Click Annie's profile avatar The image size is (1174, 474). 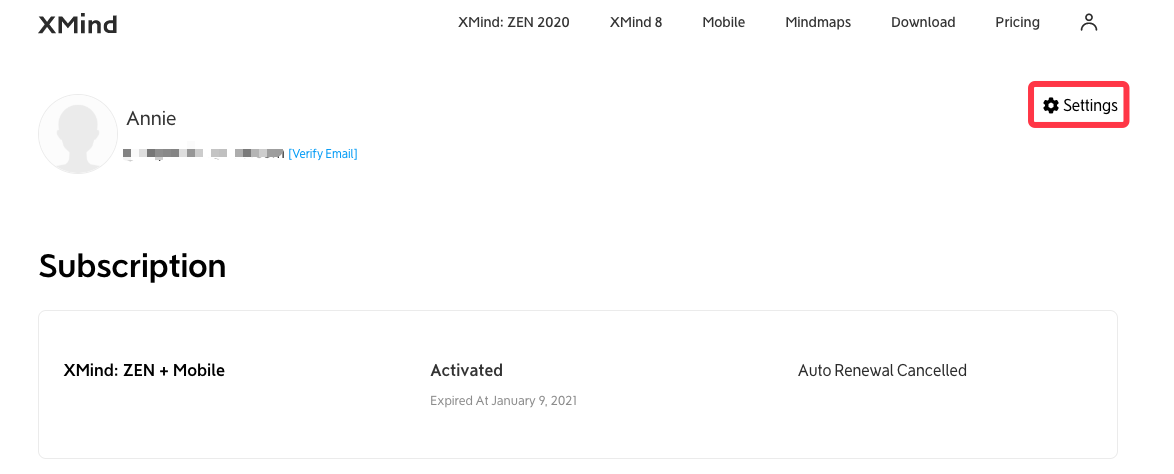(78, 134)
